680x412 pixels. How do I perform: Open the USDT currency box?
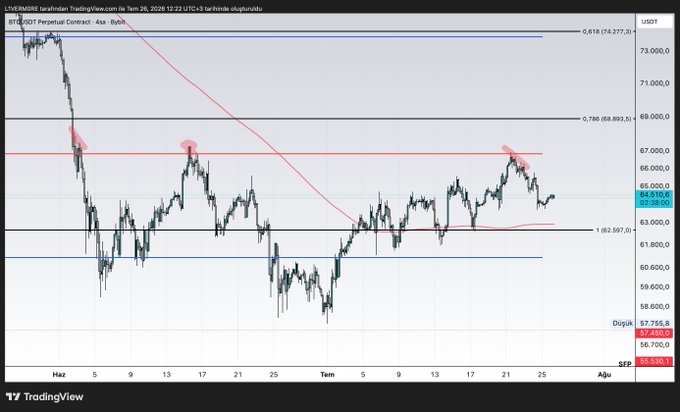click(x=654, y=22)
